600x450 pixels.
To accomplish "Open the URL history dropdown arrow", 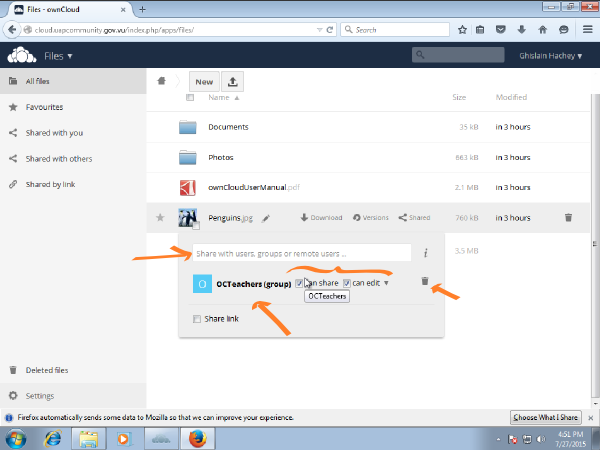I will tap(320, 30).
